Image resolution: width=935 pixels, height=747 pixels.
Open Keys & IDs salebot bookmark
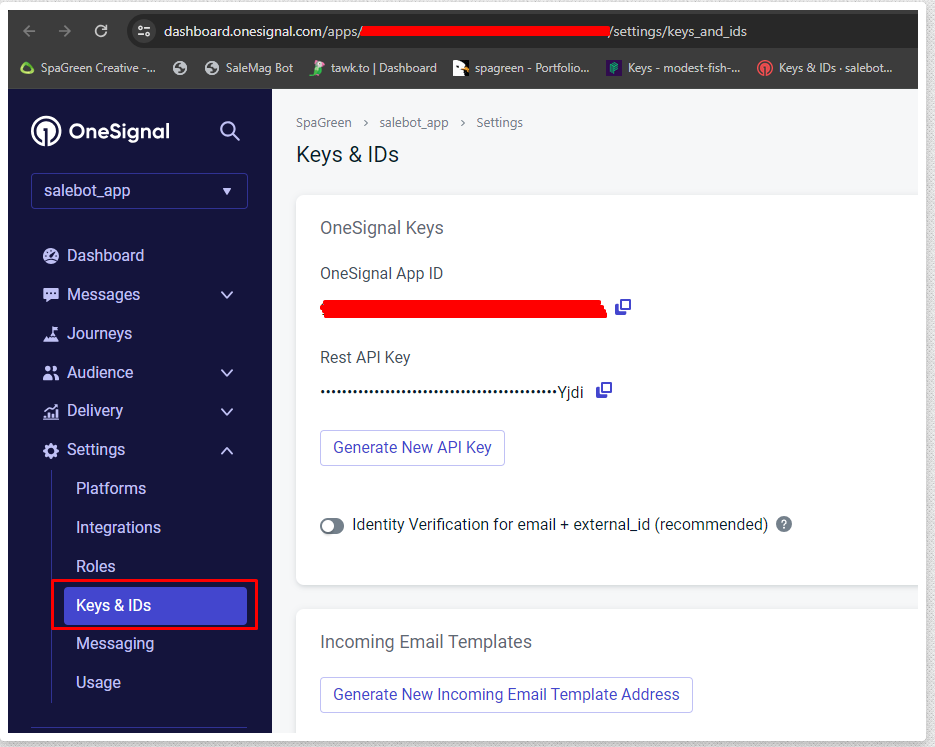825,68
